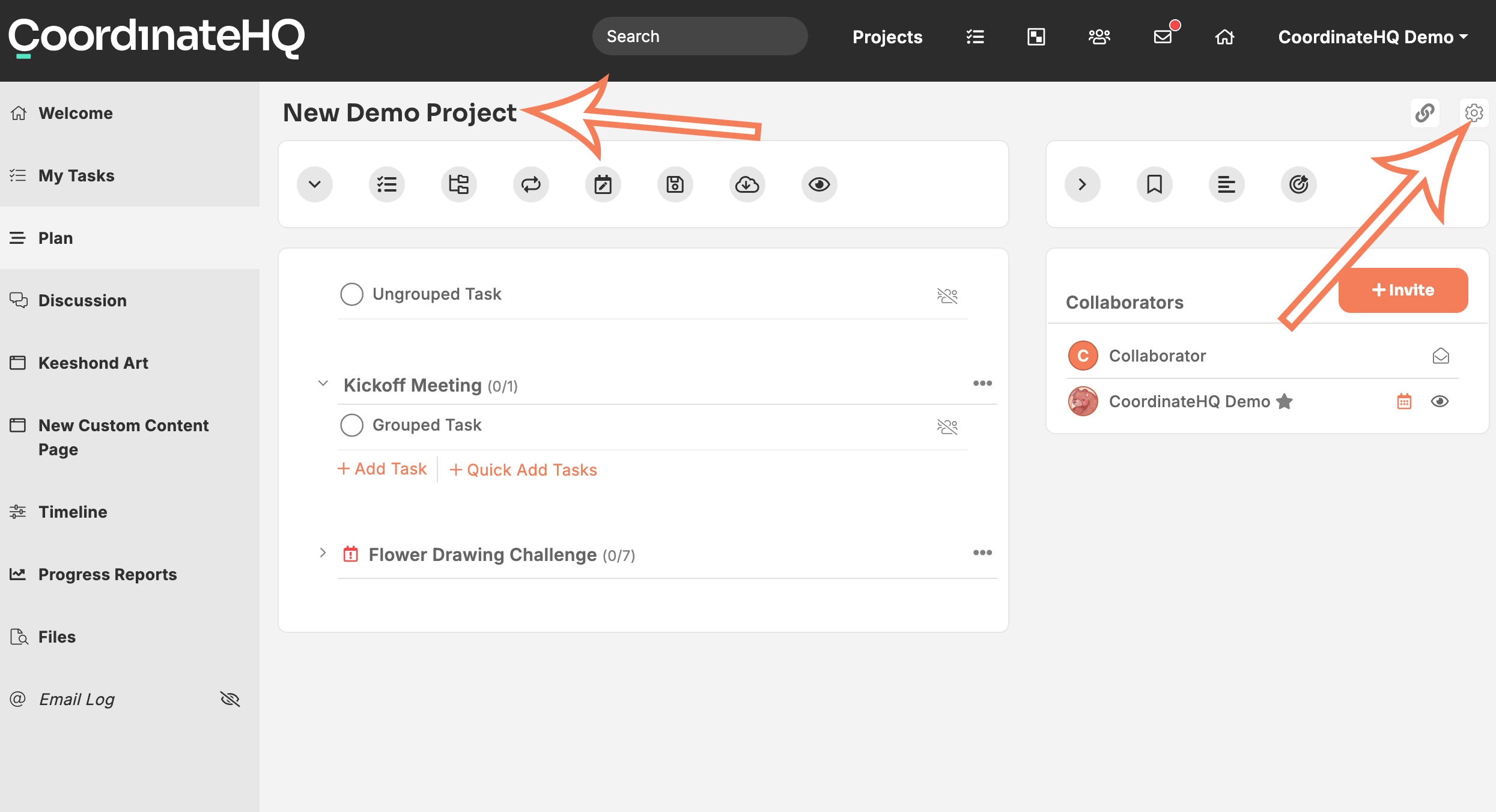Open the three-dot menu for Kickoff Meeting

(983, 383)
